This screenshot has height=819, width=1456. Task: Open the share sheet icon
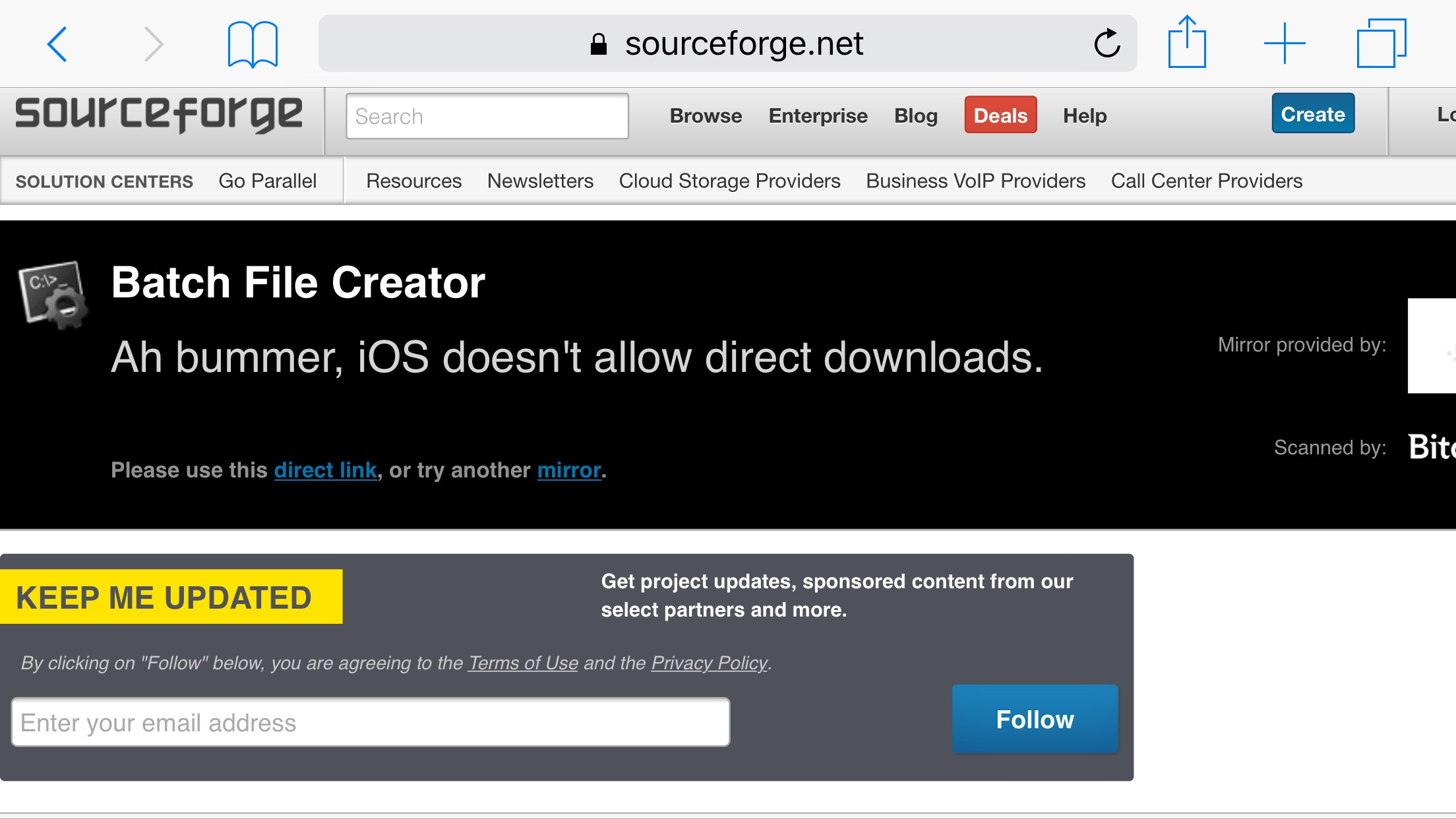click(1187, 43)
